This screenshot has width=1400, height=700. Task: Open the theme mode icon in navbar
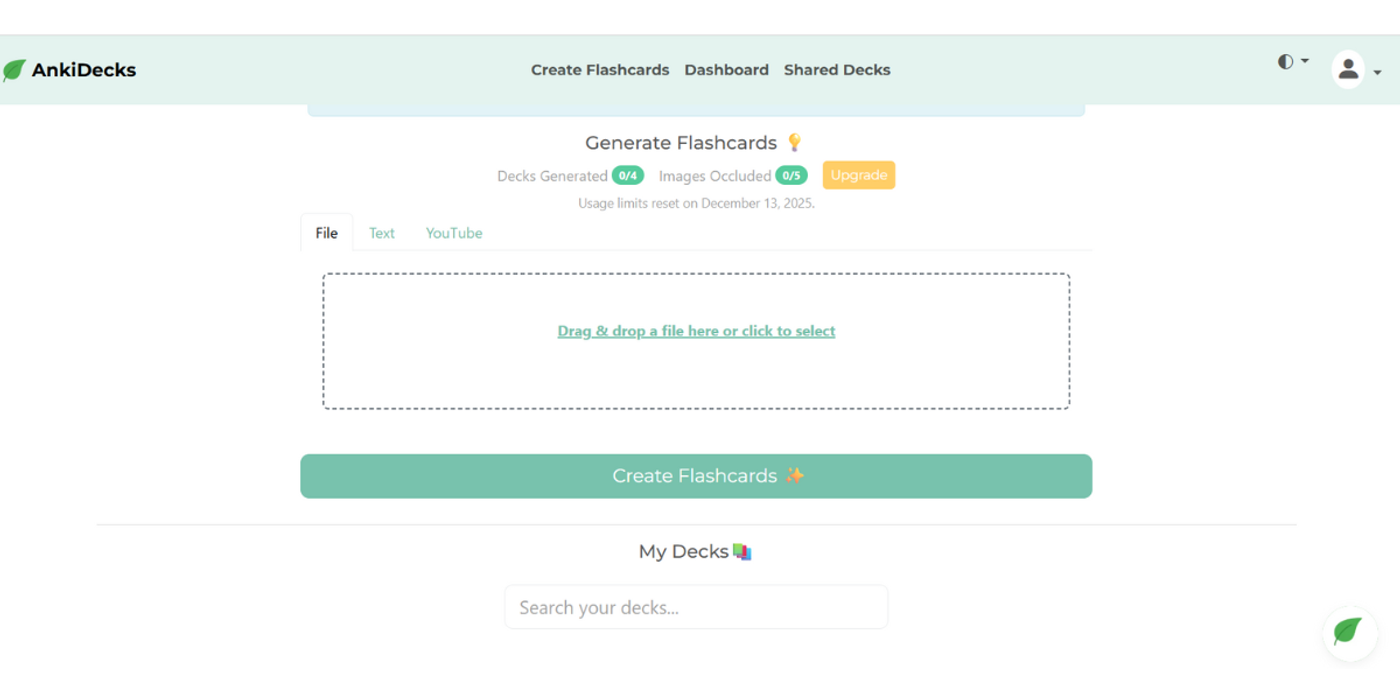point(1285,61)
